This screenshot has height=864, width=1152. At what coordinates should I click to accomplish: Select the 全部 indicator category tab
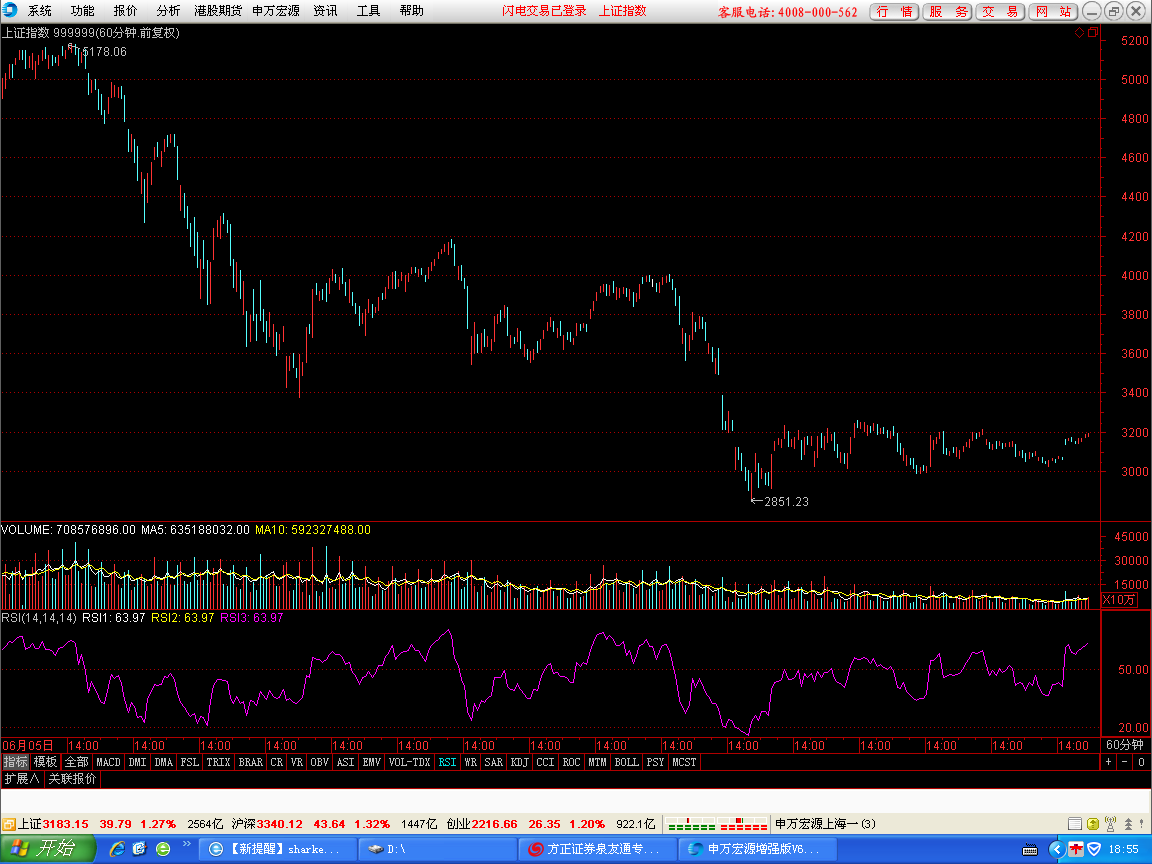[76, 762]
